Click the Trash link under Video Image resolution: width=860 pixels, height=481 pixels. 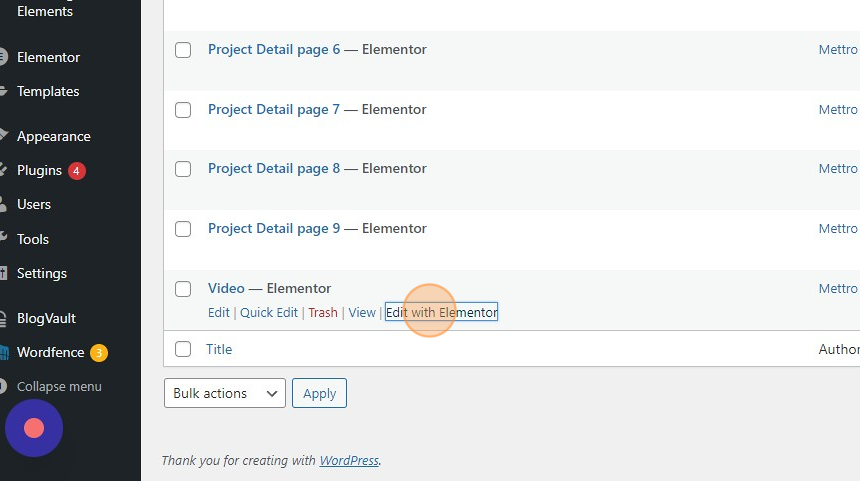click(323, 312)
